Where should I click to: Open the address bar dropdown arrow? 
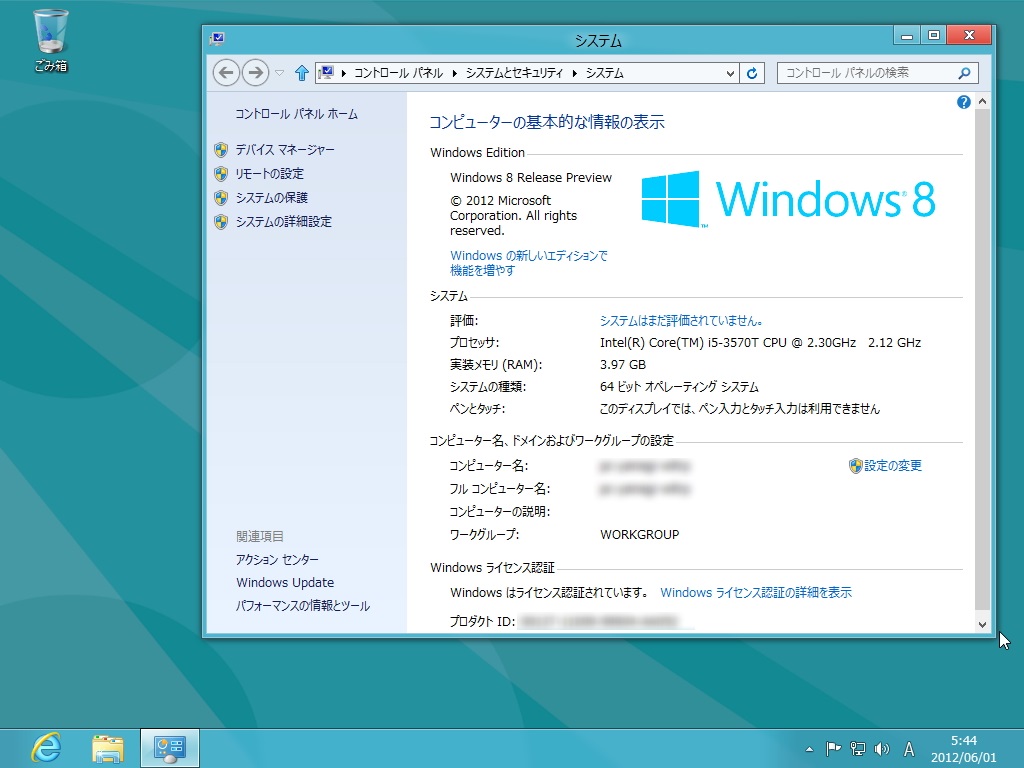(730, 72)
